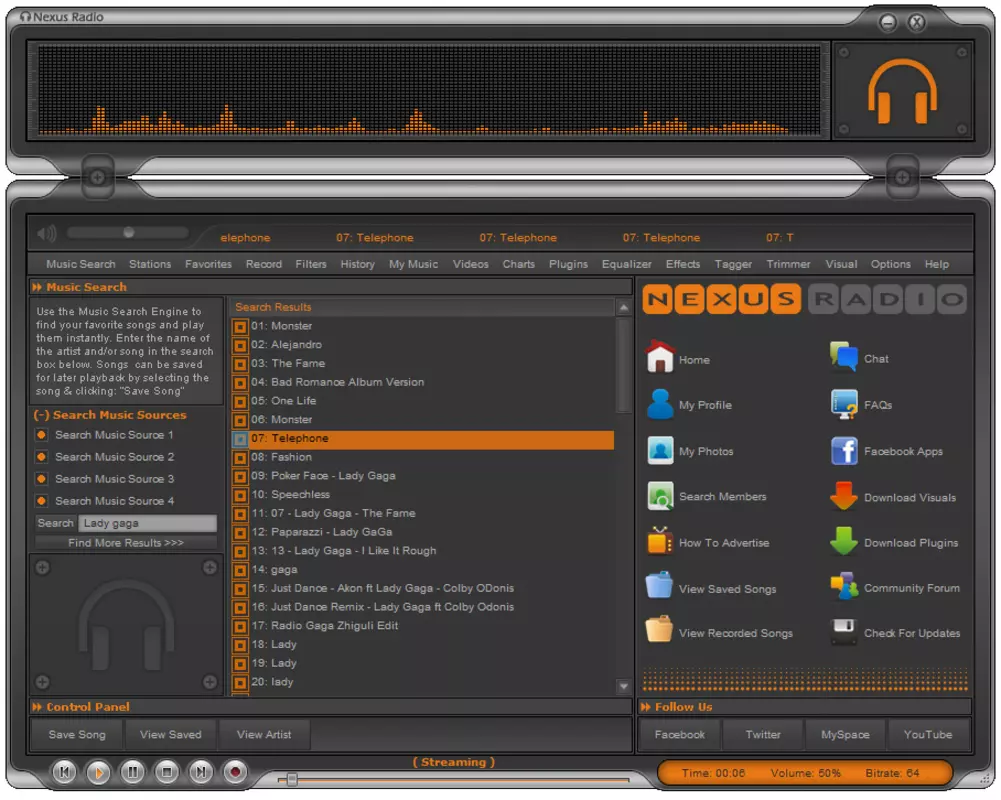Select 04: Bad Romance Album Version
1001x800 pixels.
(x=423, y=382)
